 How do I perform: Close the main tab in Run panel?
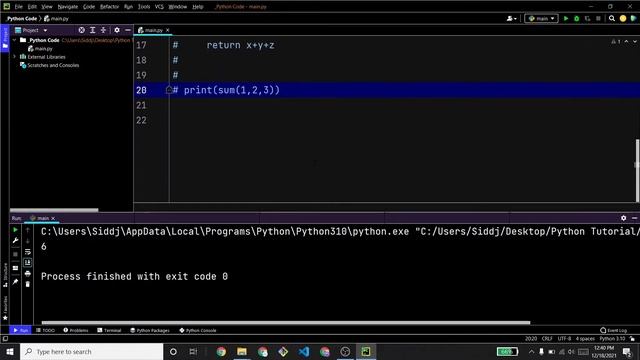pos(53,218)
